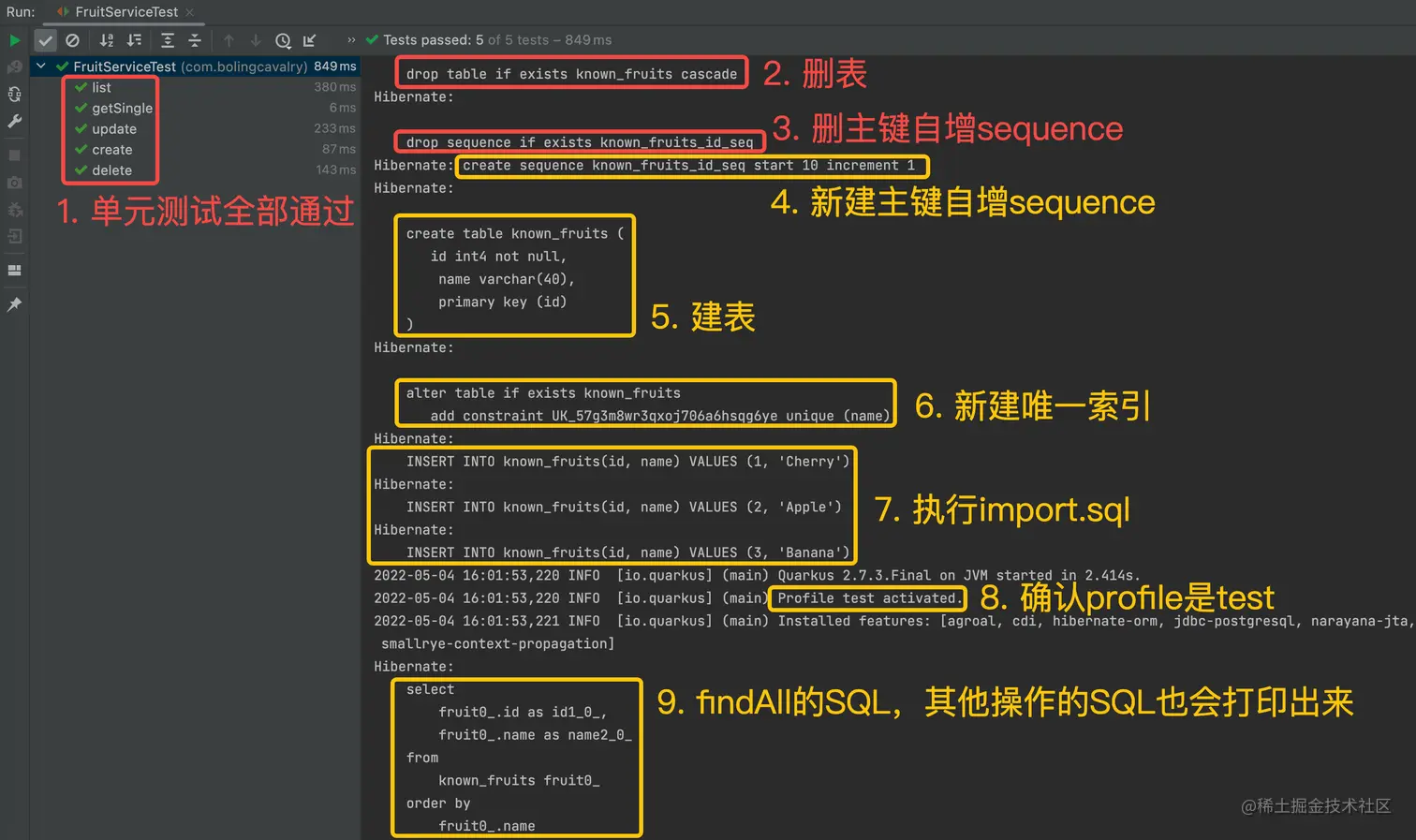
Task: Click the 'Quarkus 2.7.3.Final on JVM started' log line
Action: 757,576
